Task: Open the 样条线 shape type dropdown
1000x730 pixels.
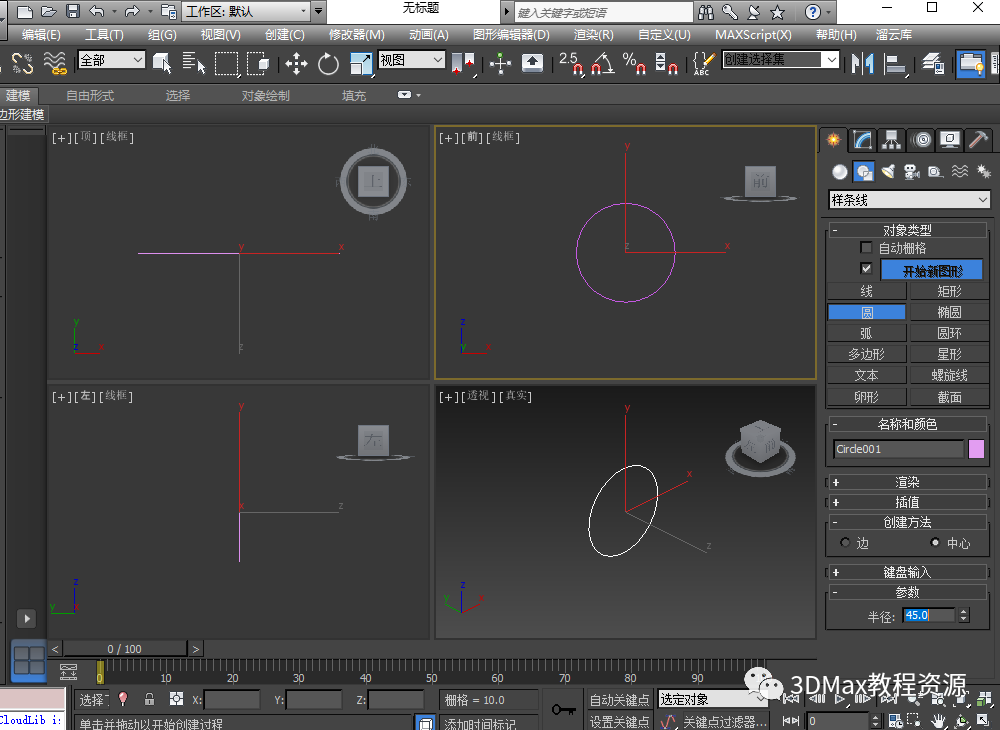Action: pyautogui.click(x=909, y=200)
